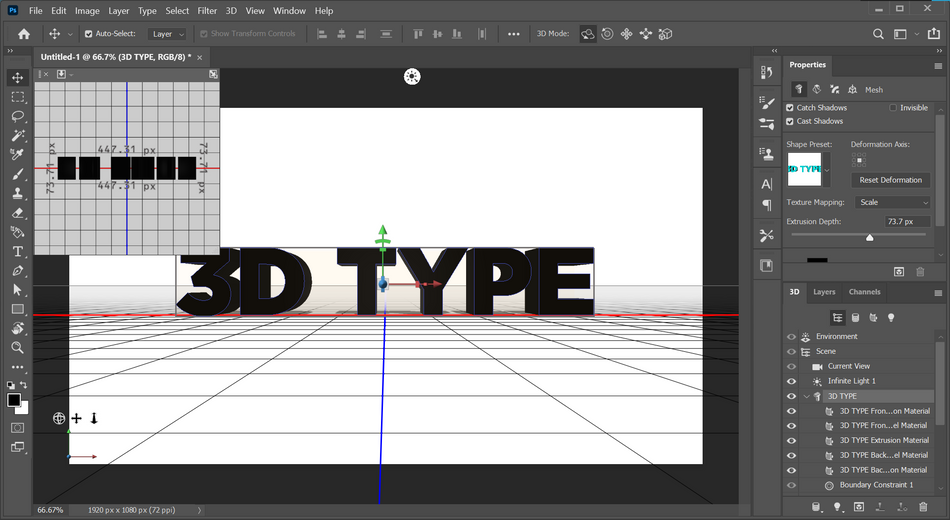The width and height of the screenshot is (950, 520).
Task: Toggle visibility of 3D TYPE Extrusion Material
Action: (x=791, y=441)
